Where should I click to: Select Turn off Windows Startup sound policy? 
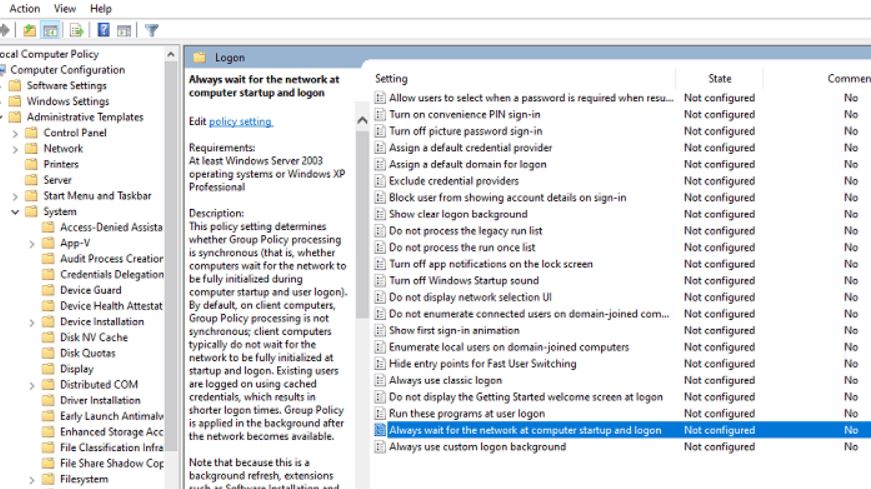click(464, 281)
